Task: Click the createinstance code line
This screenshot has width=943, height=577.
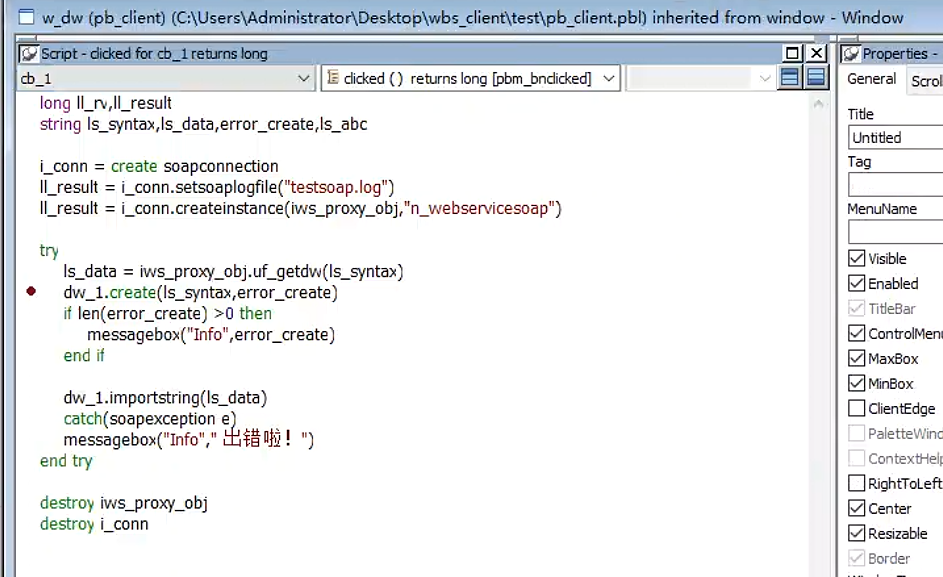Action: pos(300,209)
